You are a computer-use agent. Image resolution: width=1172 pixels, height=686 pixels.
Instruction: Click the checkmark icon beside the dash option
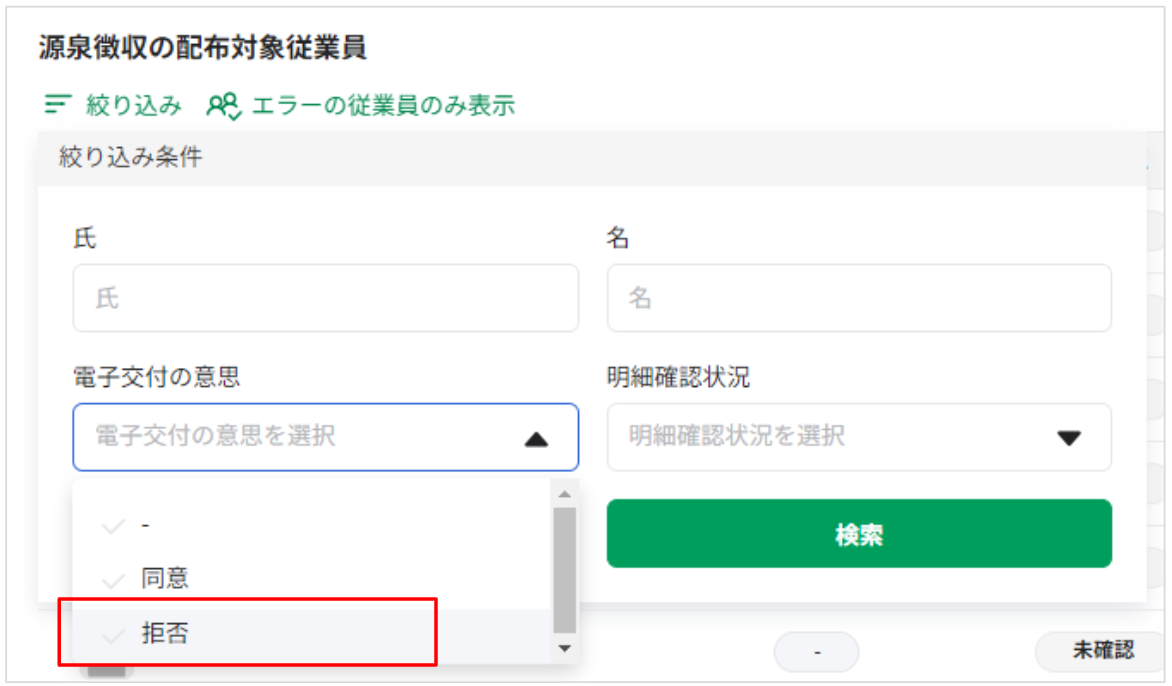coord(113,525)
